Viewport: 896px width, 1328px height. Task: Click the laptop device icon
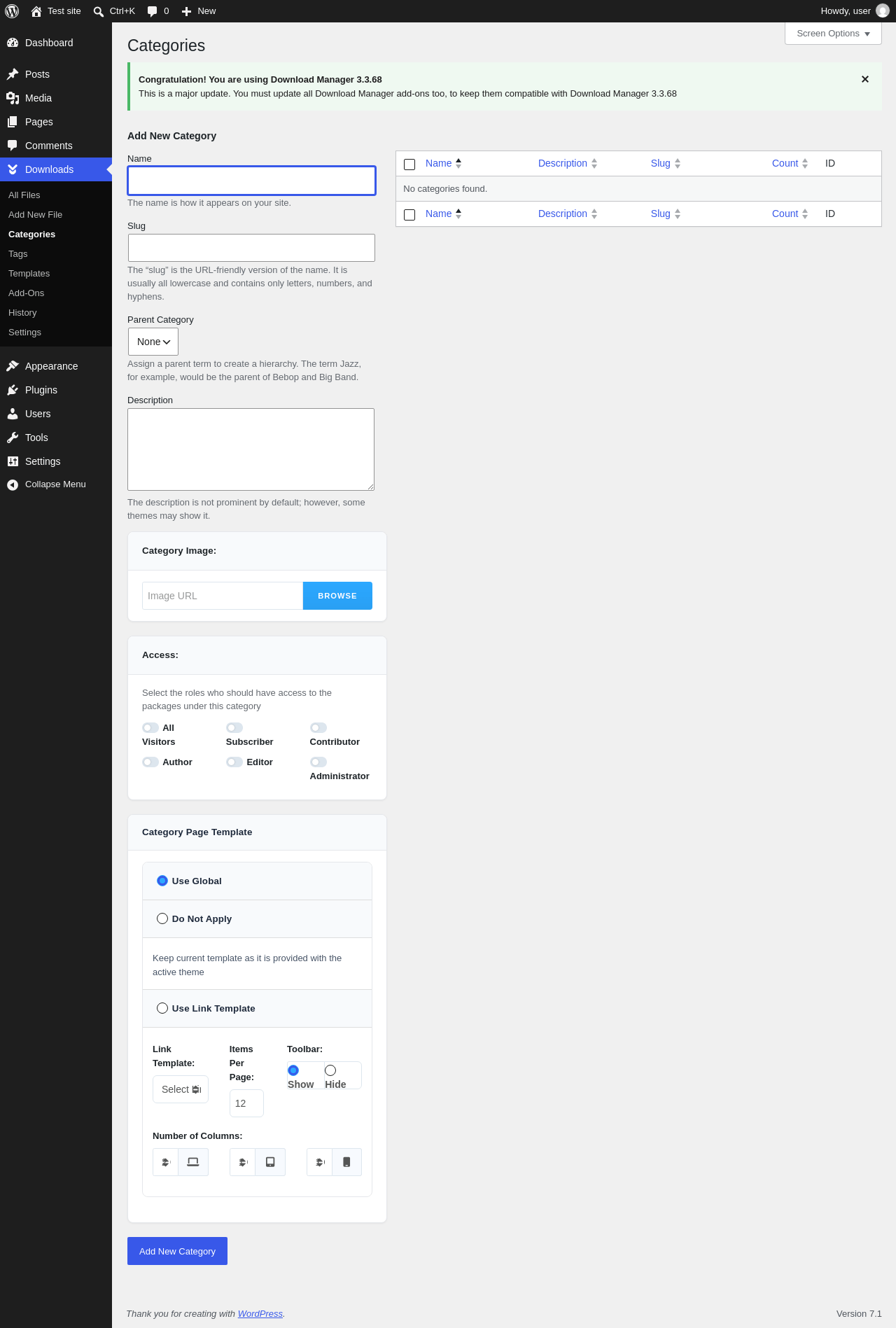coord(193,1162)
